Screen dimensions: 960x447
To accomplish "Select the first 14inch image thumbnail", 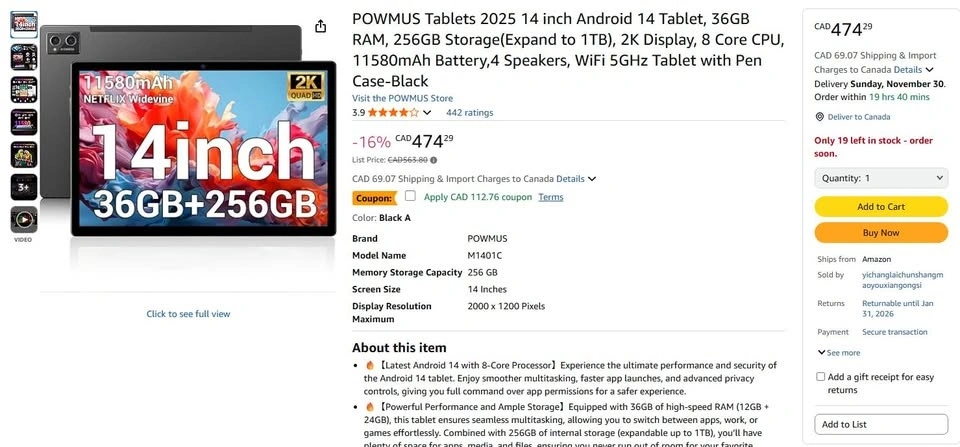I will tap(24, 25).
